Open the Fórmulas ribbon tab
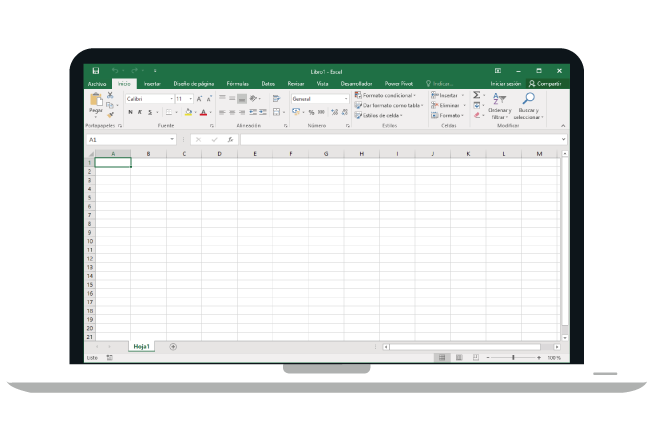 pyautogui.click(x=237, y=84)
